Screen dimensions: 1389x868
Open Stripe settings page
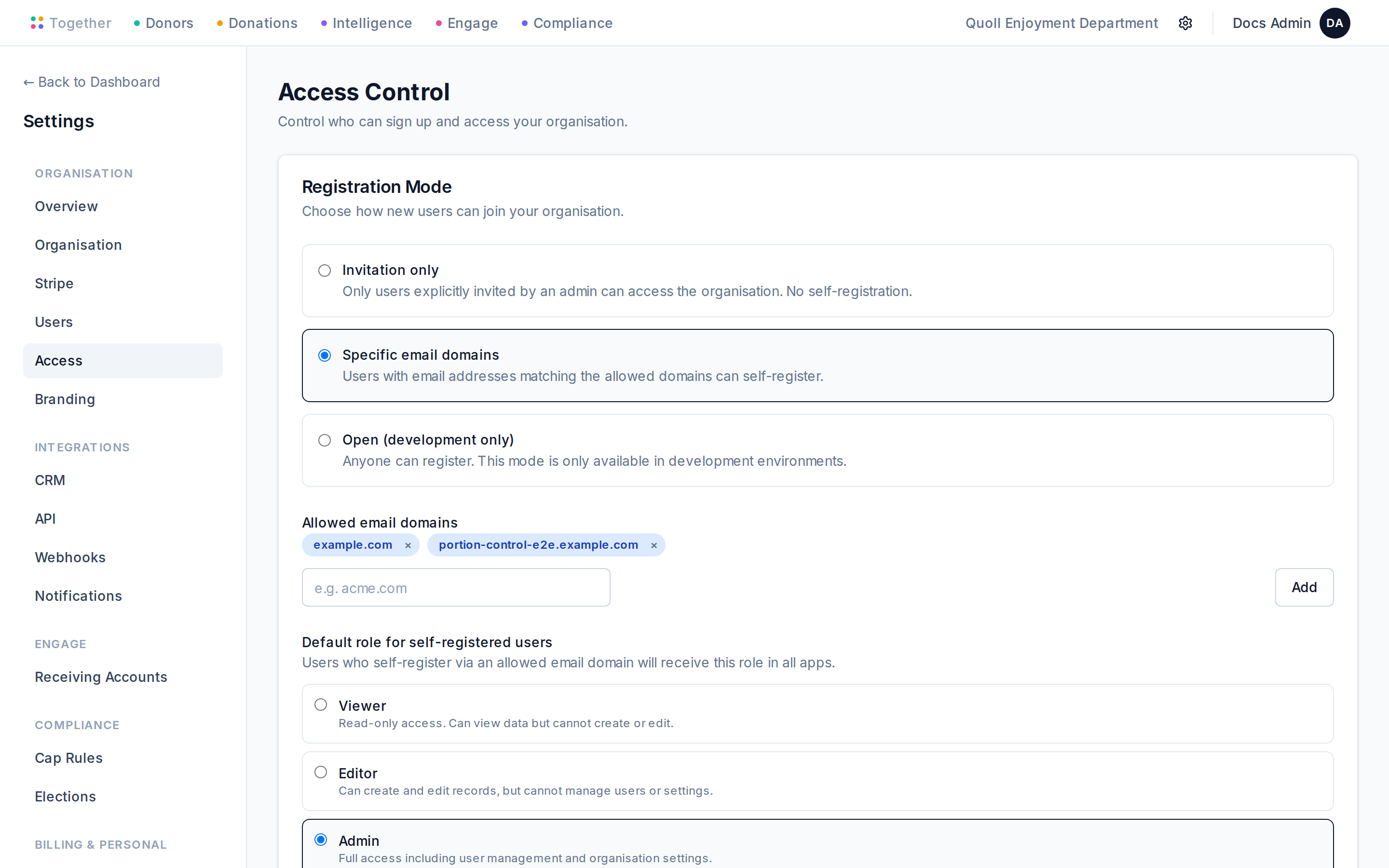[123, 284]
